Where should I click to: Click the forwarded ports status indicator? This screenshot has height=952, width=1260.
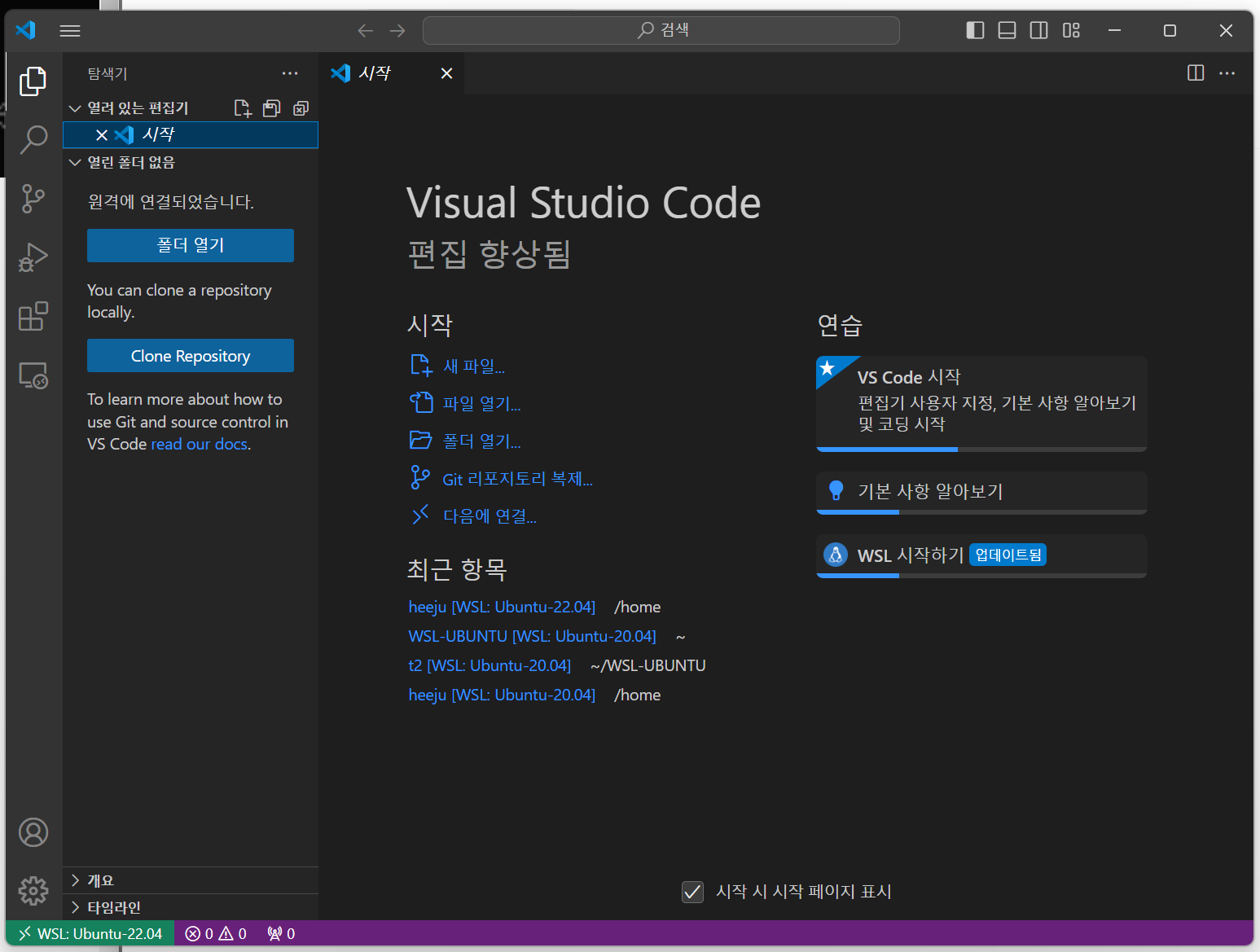pos(281,933)
